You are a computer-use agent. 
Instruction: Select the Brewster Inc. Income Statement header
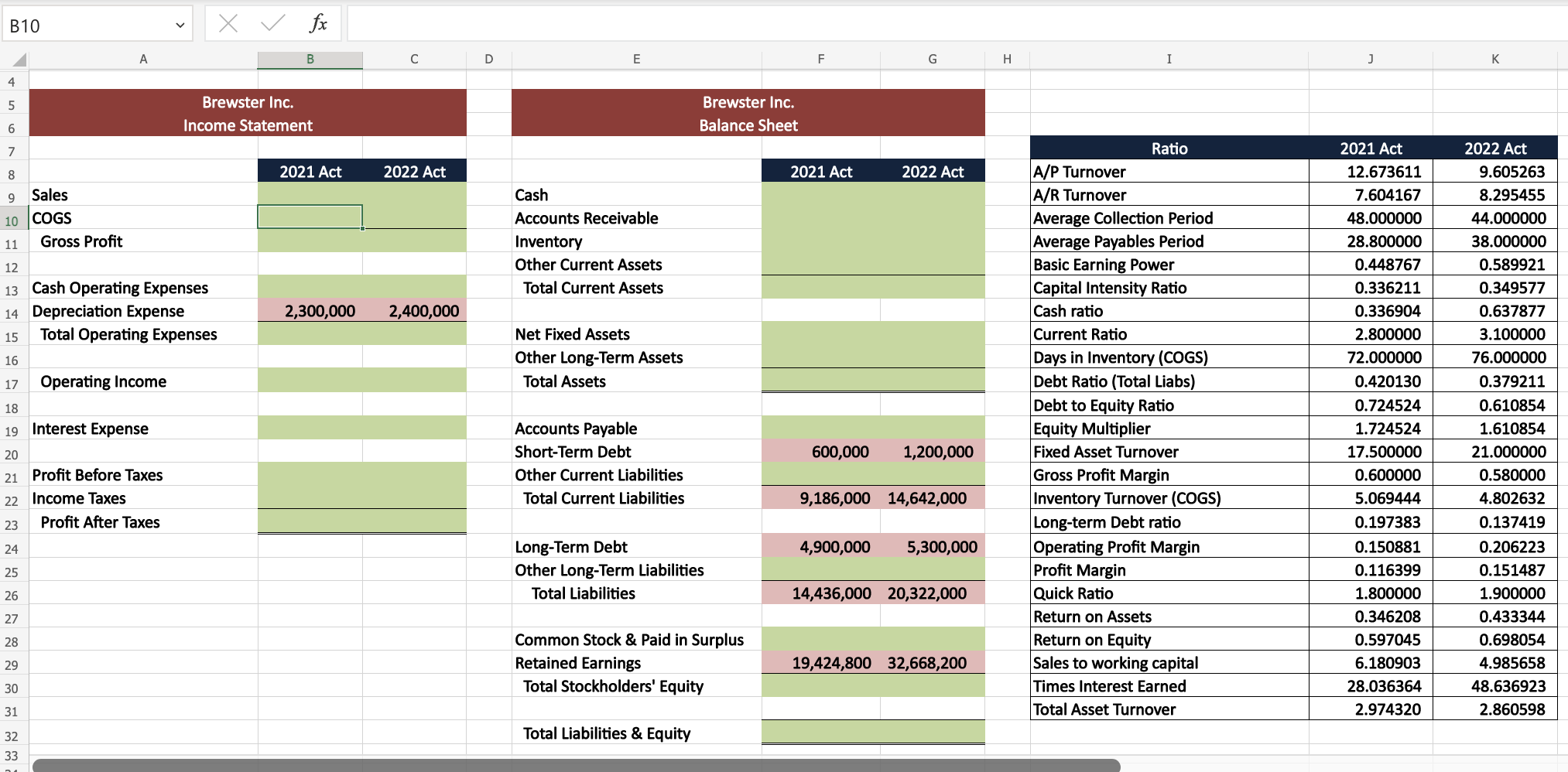point(248,113)
